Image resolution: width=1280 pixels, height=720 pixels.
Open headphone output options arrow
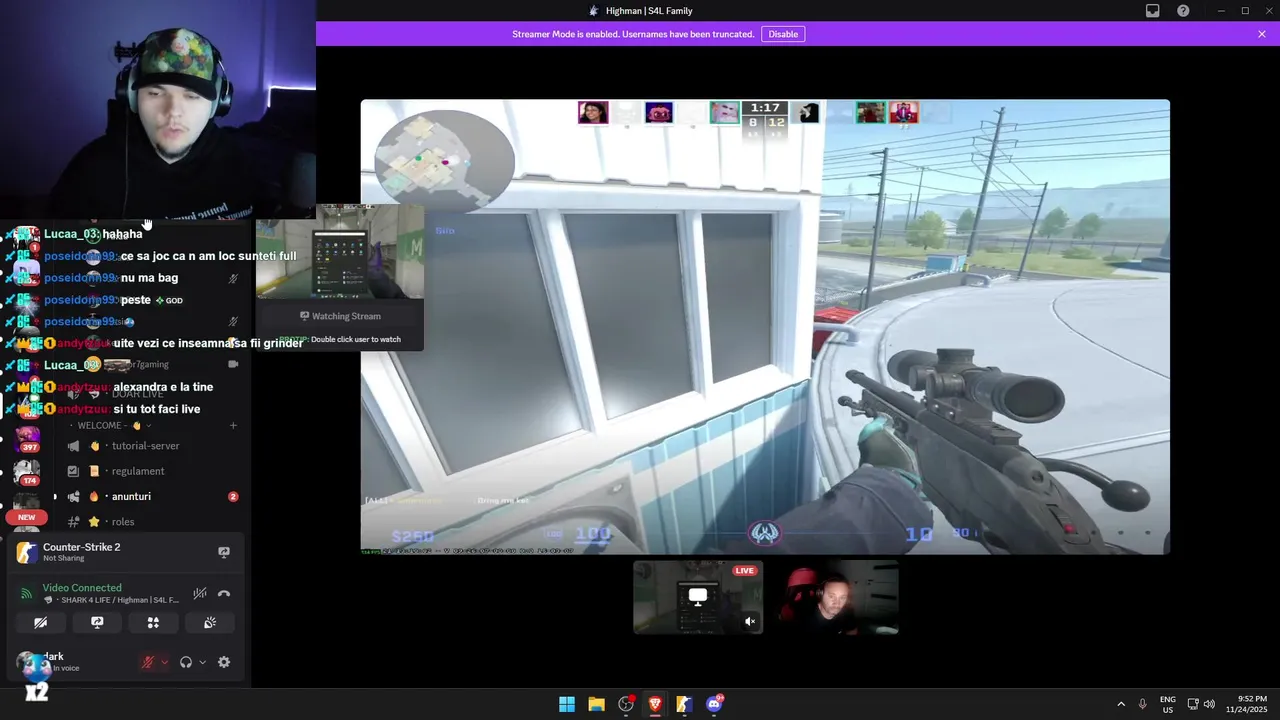(x=202, y=662)
